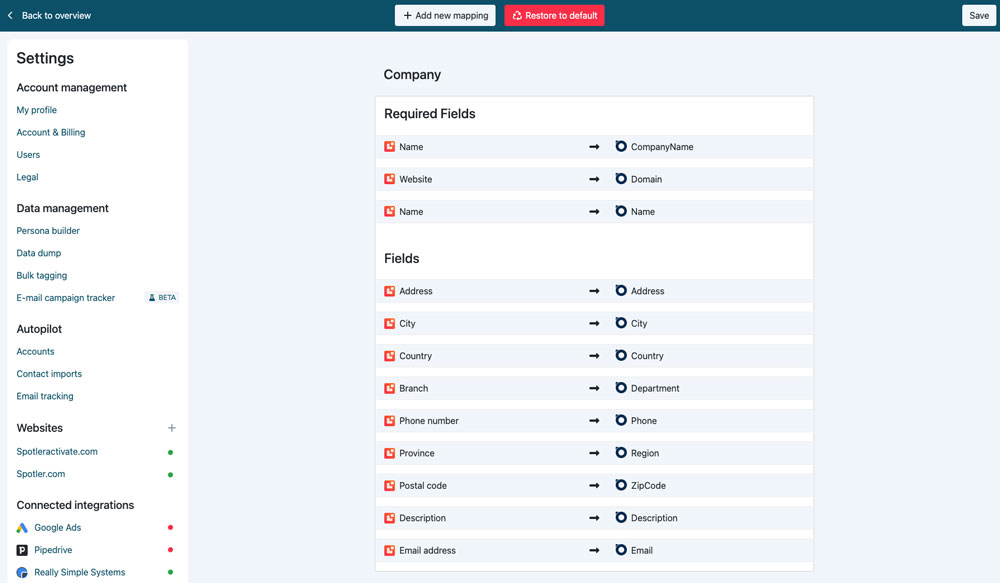
Task: Open Bulk tagging page
Action: [41, 276]
